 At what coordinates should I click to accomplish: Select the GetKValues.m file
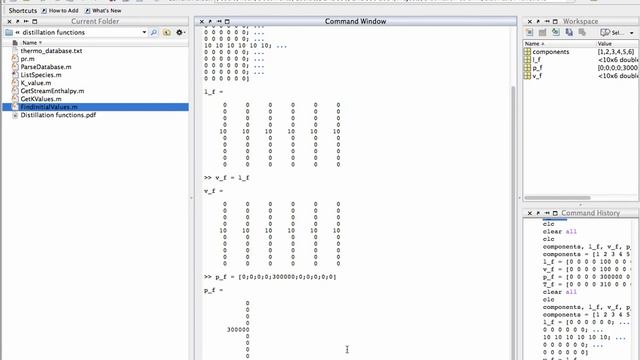(41, 99)
